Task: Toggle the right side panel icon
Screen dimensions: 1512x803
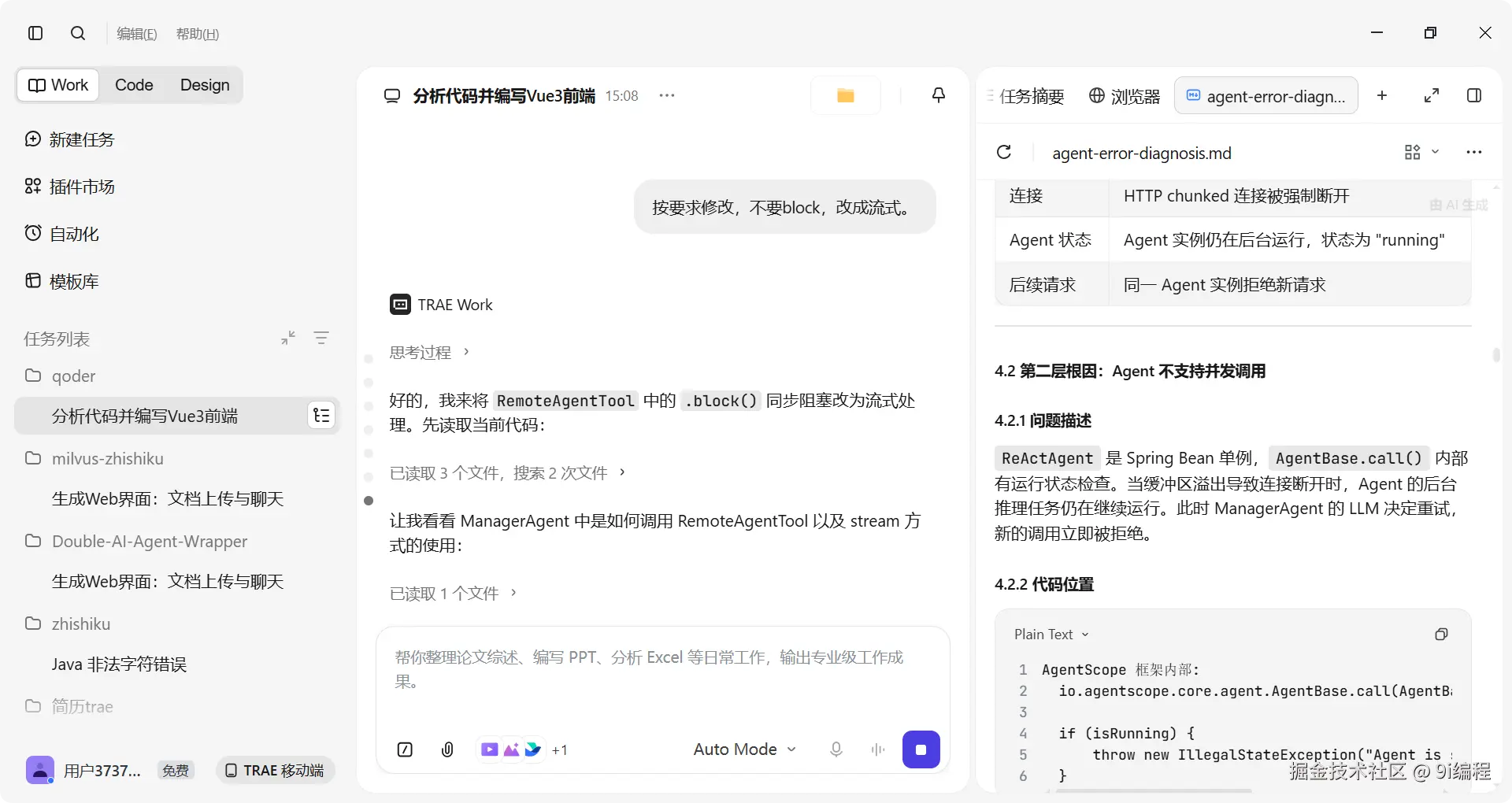Action: [1474, 95]
